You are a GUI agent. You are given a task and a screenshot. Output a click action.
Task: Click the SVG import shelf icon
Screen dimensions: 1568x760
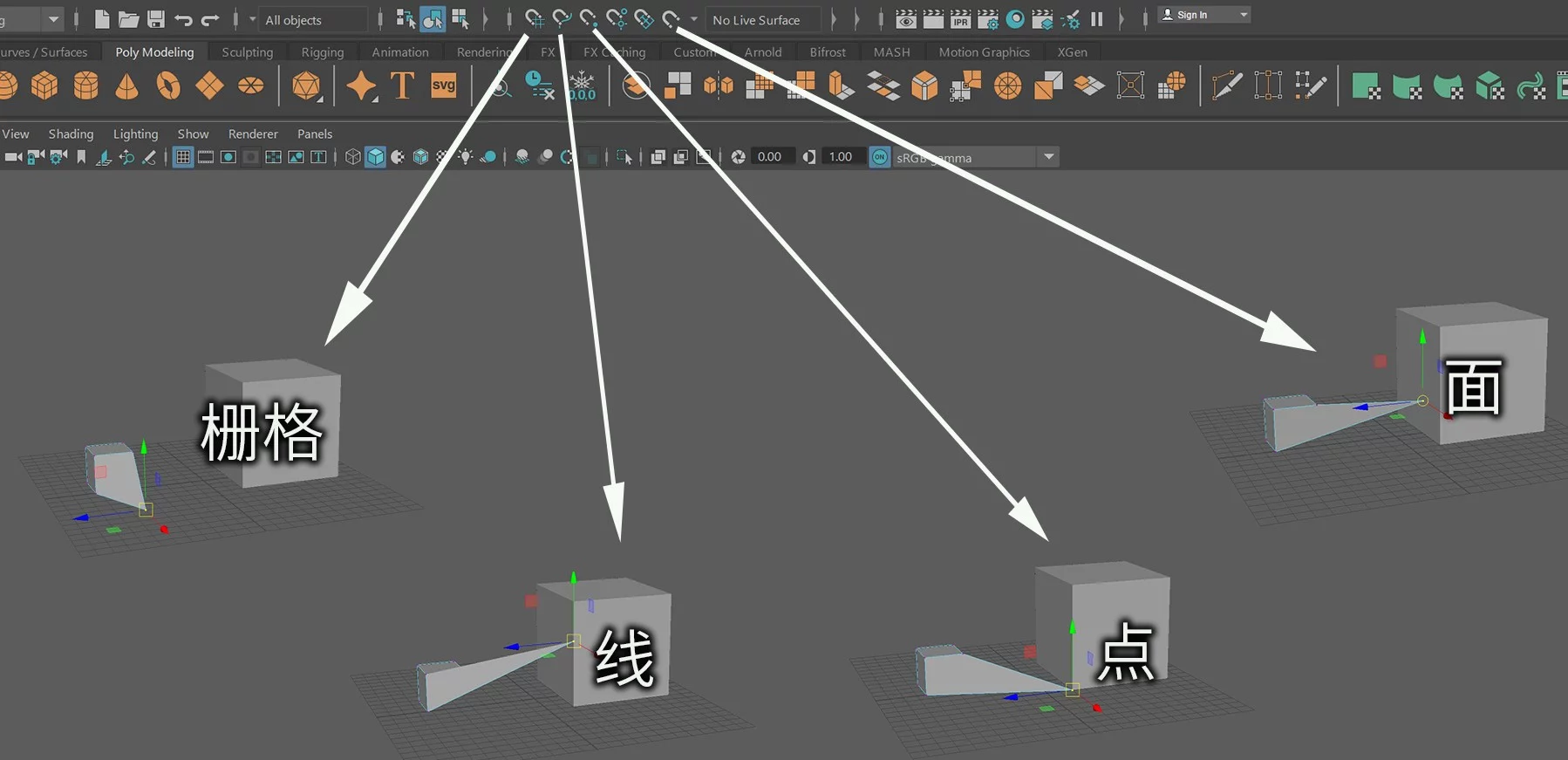pyautogui.click(x=443, y=86)
